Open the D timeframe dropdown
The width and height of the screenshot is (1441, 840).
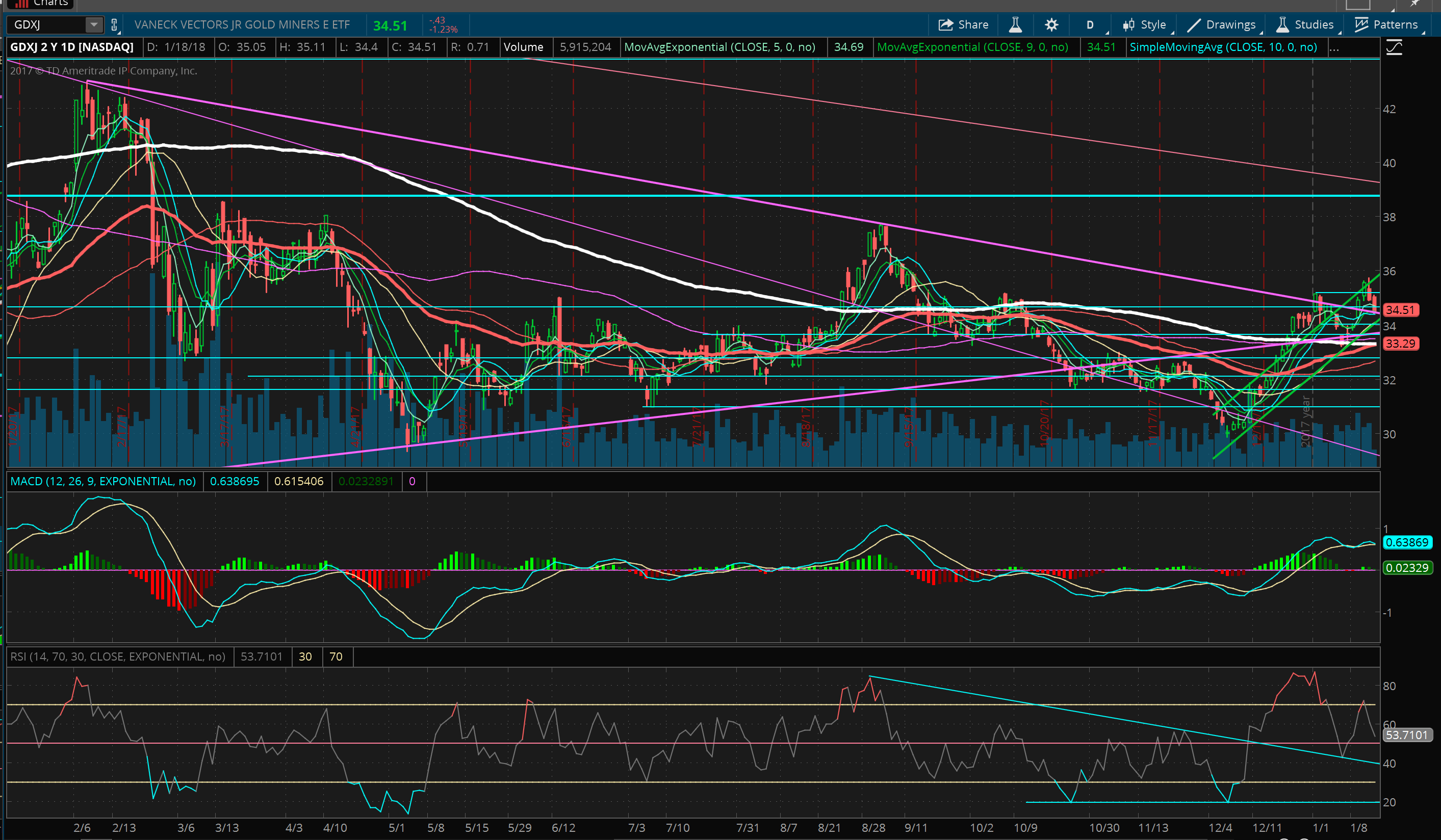click(x=1090, y=24)
